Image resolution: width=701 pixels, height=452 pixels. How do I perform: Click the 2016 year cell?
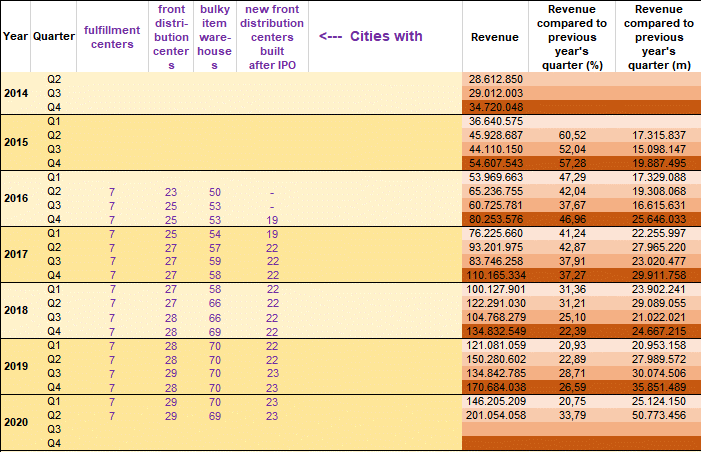pos(16,198)
